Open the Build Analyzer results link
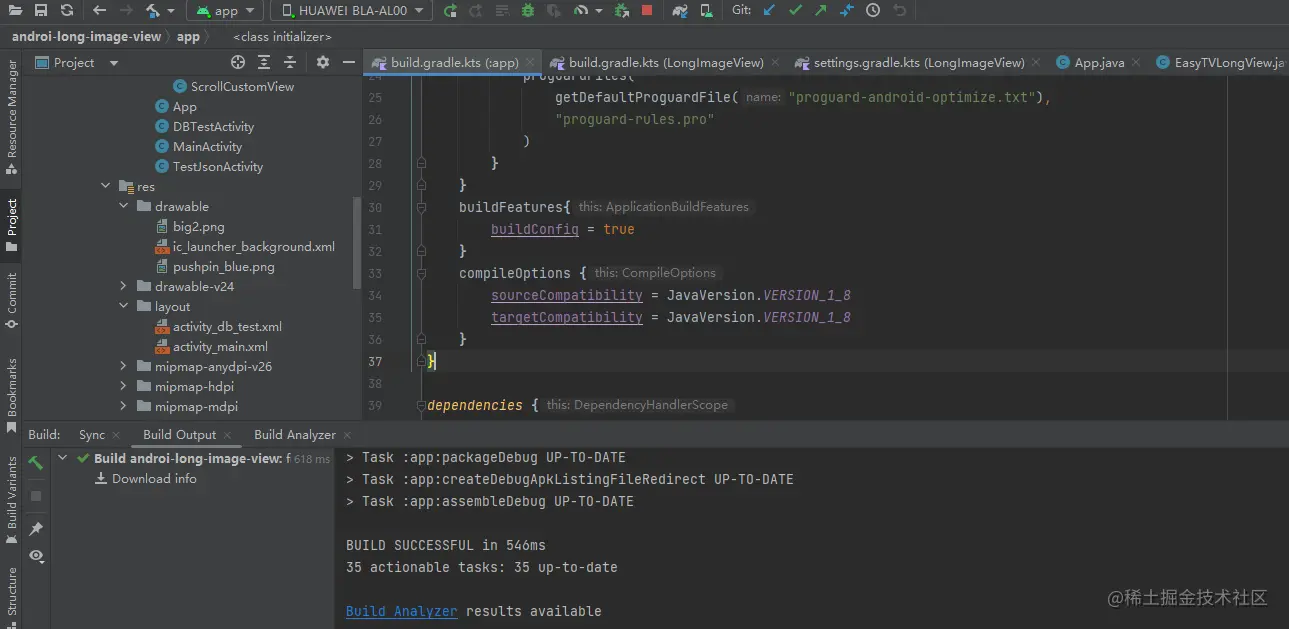This screenshot has height=629, width=1289. click(402, 611)
